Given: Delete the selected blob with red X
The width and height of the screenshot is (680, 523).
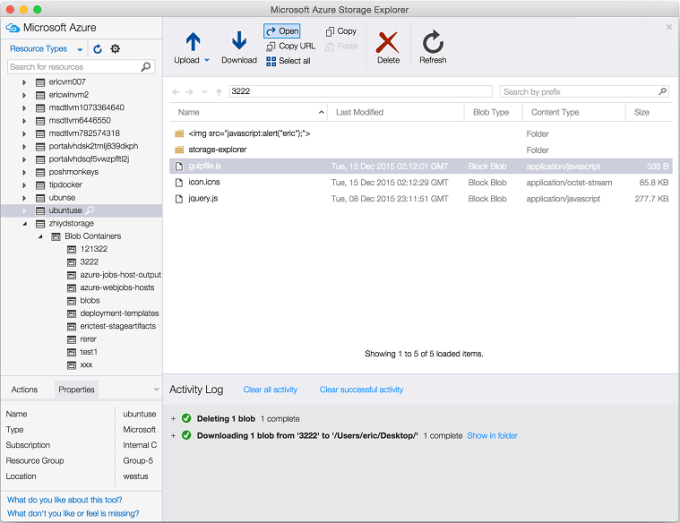Looking at the screenshot, I should coord(388,48).
